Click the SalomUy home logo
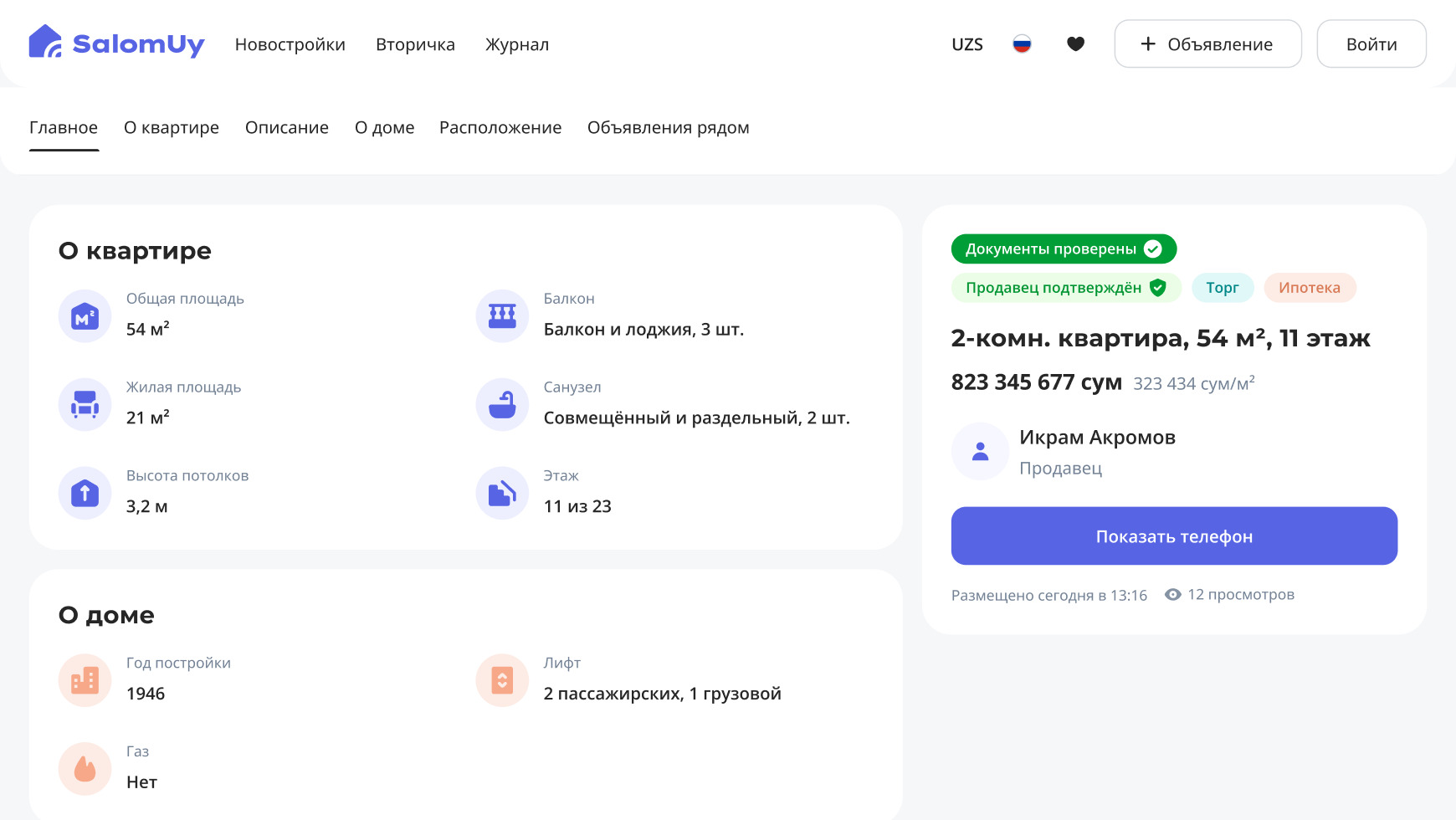 coord(116,44)
